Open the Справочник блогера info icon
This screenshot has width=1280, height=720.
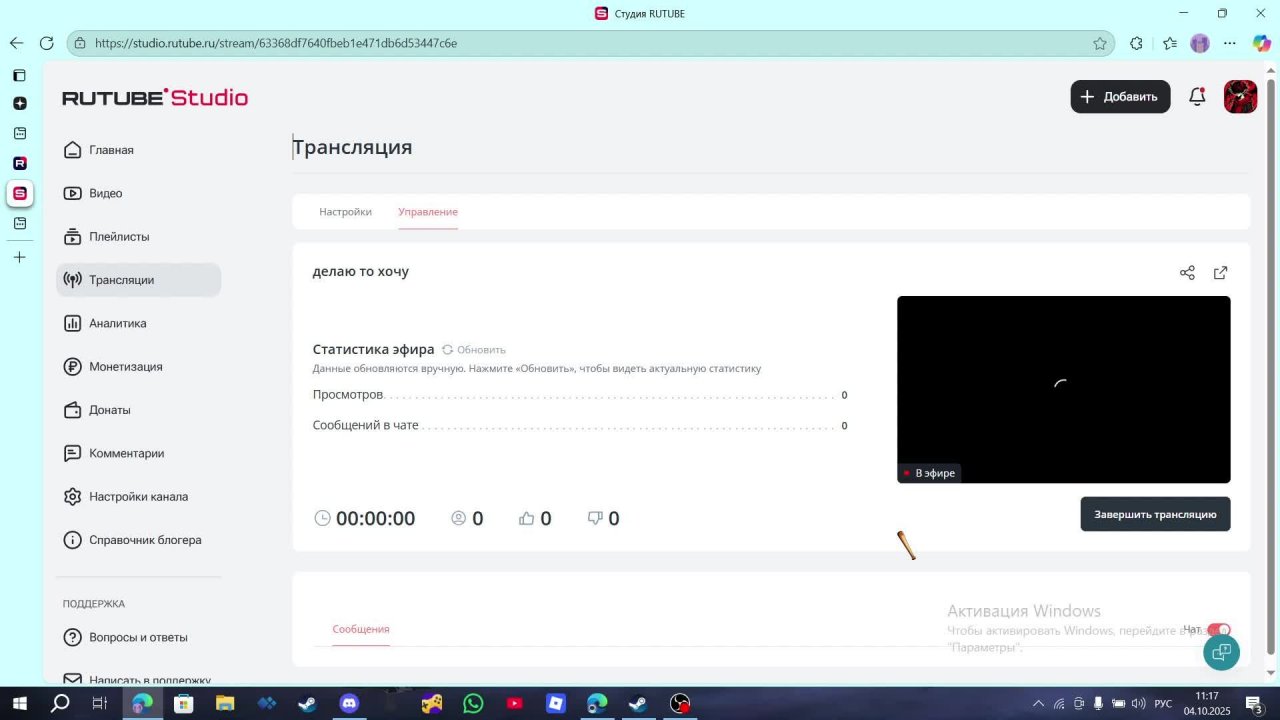pyautogui.click(x=72, y=540)
